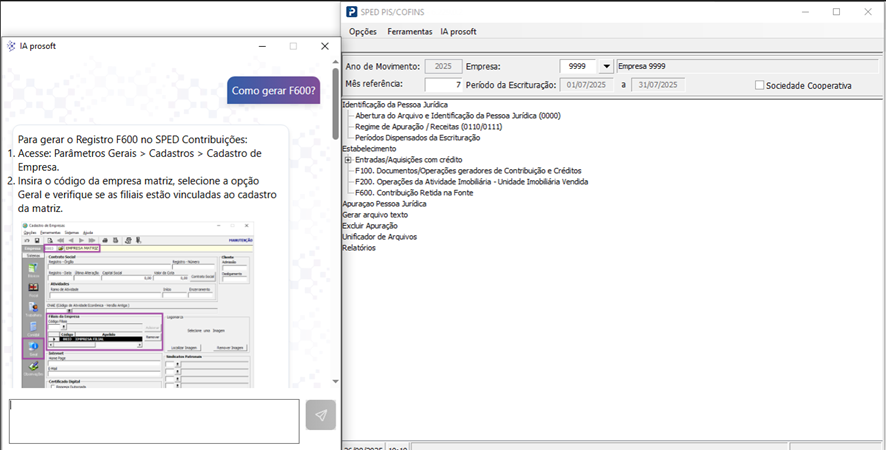
Task: Select Abertura do Arquivo e Identificação (0000)
Action: point(458,115)
